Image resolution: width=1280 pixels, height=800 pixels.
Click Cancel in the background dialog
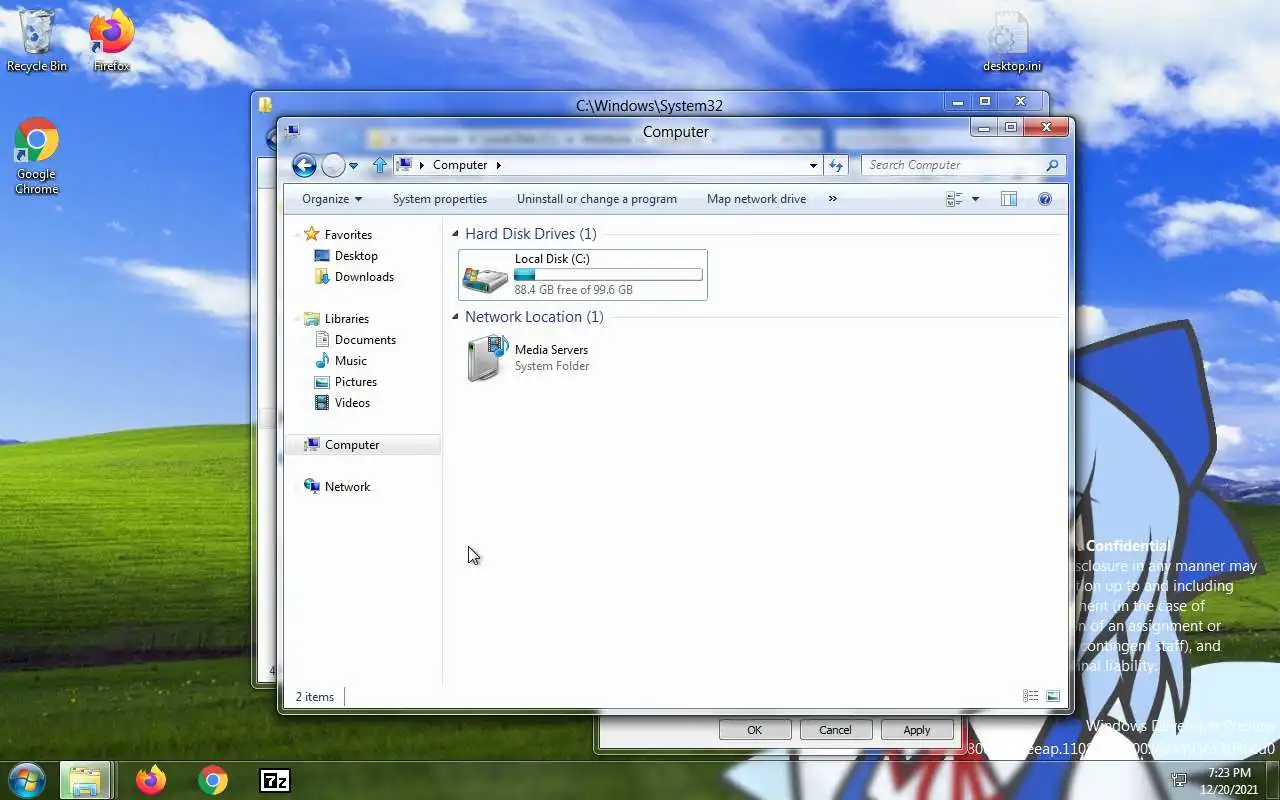coord(835,730)
